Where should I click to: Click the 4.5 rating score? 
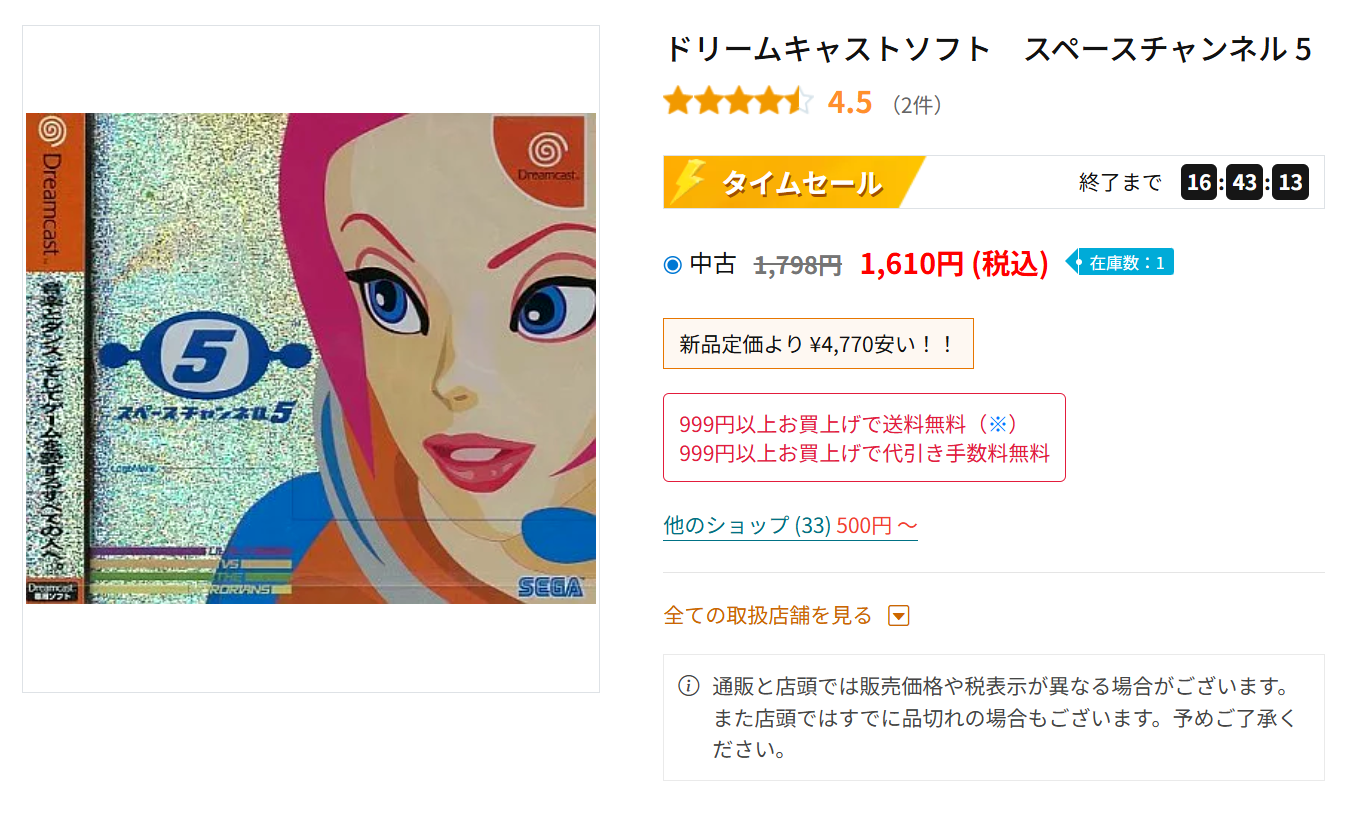coord(850,102)
